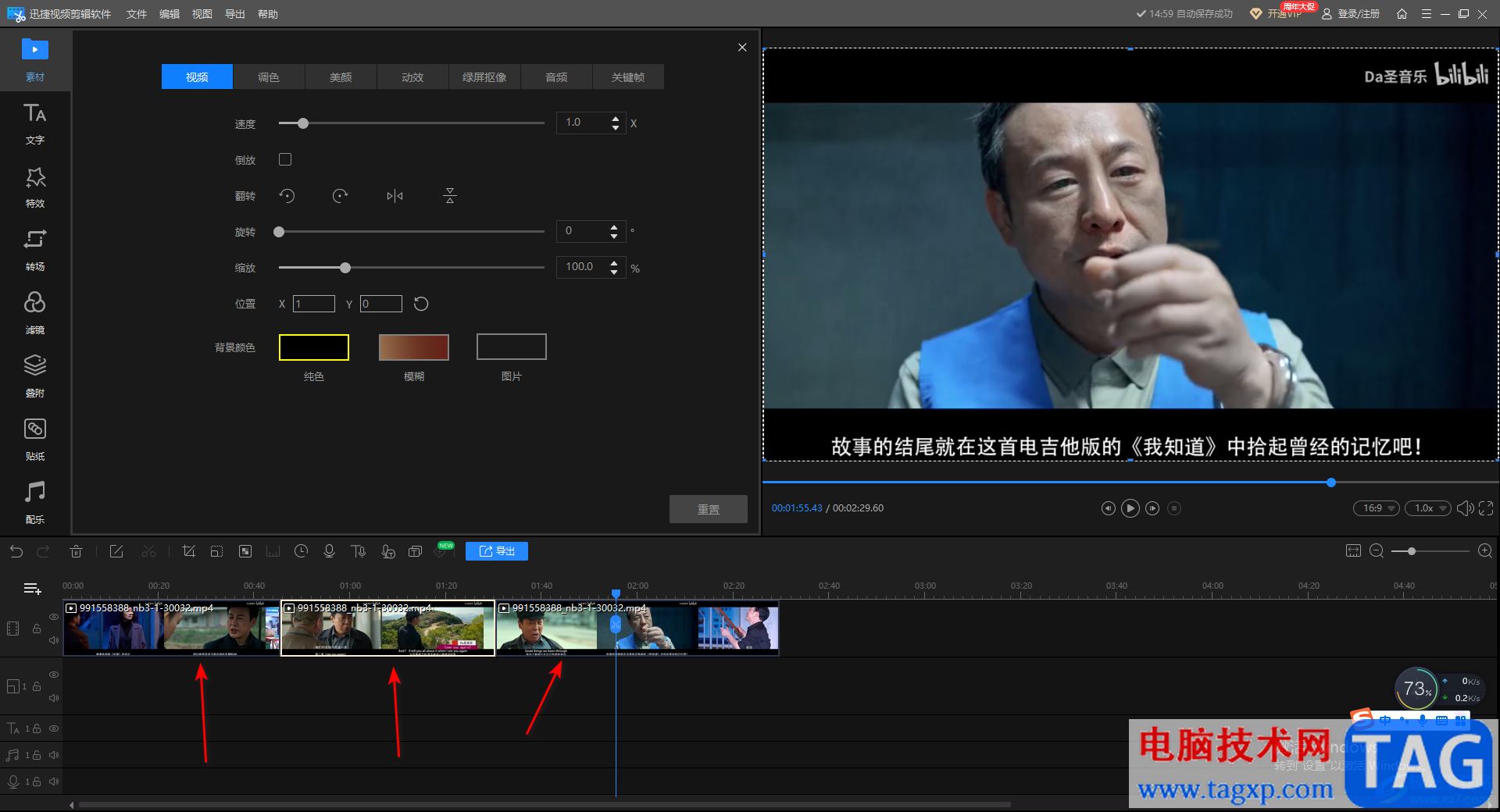The height and width of the screenshot is (812, 1500).
Task: Click the edit pencil icon in timeline toolbar
Action: [x=116, y=551]
